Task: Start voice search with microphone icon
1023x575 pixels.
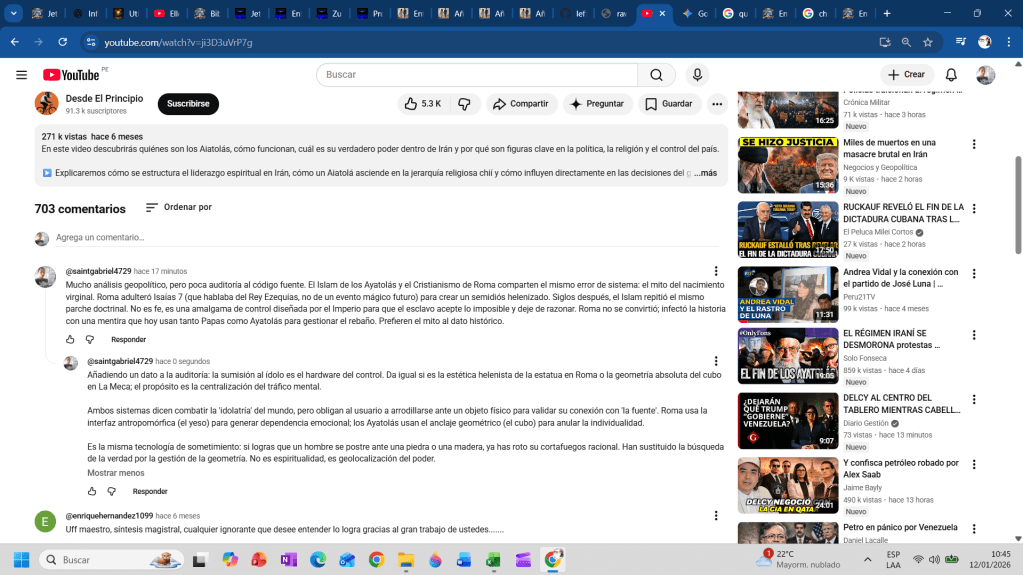Action: 697,75
